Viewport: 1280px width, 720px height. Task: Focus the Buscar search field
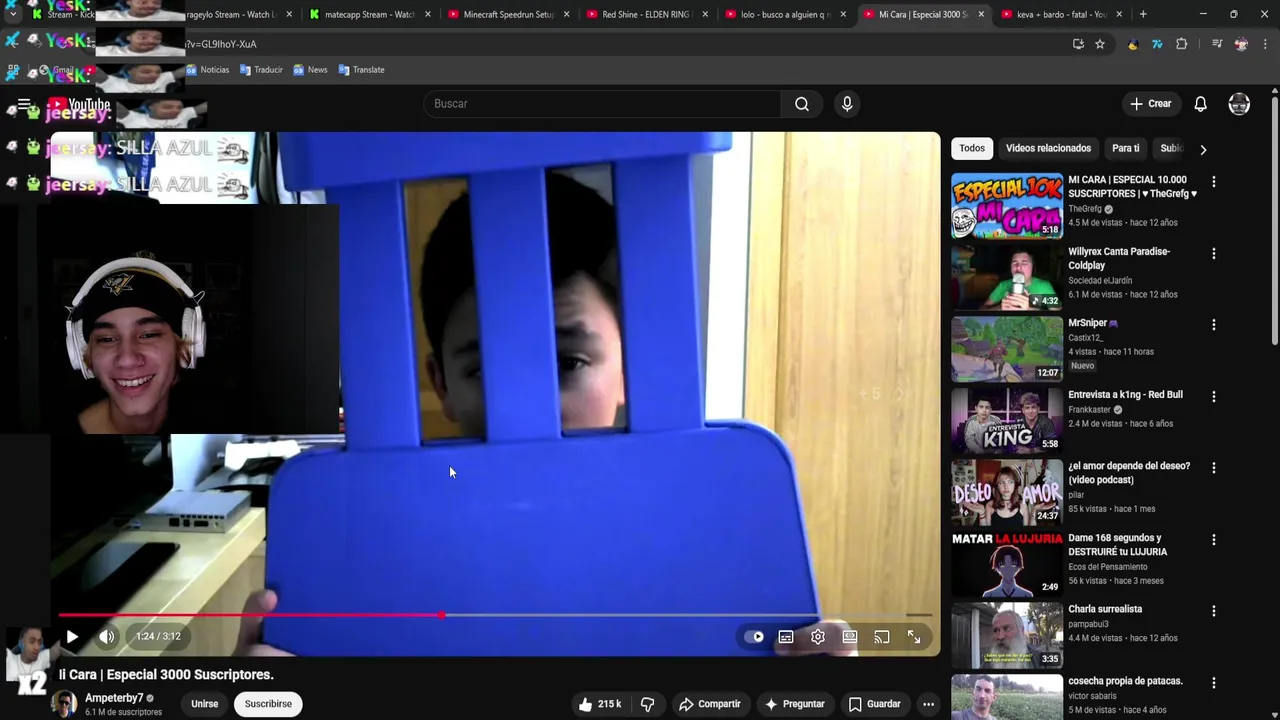pos(603,104)
